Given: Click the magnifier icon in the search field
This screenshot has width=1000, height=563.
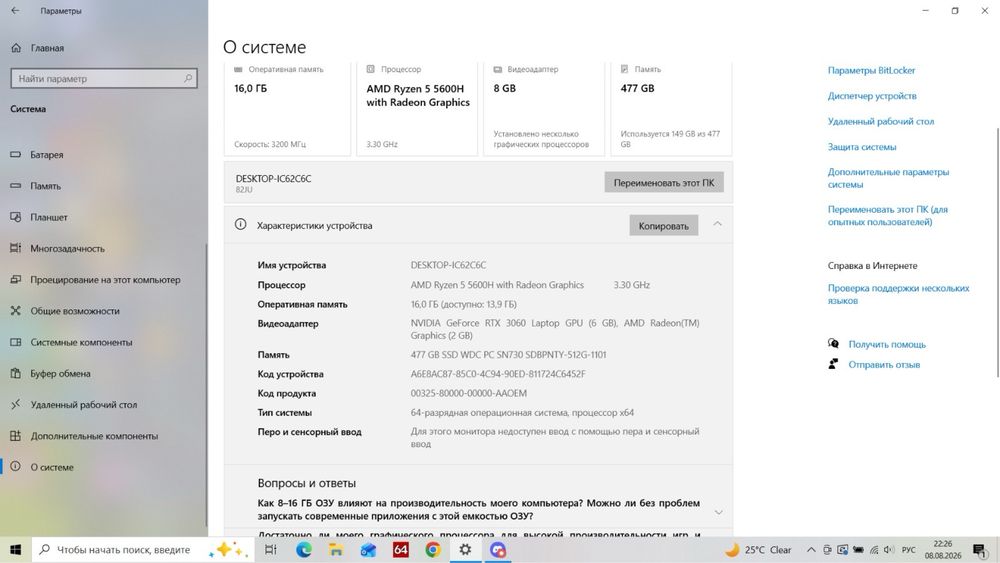Looking at the screenshot, I should tap(188, 78).
